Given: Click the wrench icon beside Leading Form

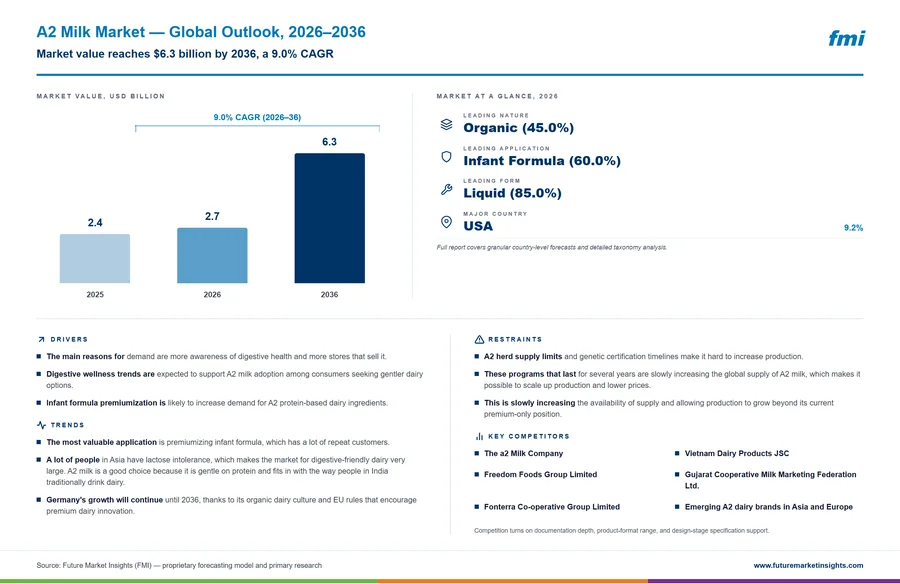Looking at the screenshot, I should [446, 189].
